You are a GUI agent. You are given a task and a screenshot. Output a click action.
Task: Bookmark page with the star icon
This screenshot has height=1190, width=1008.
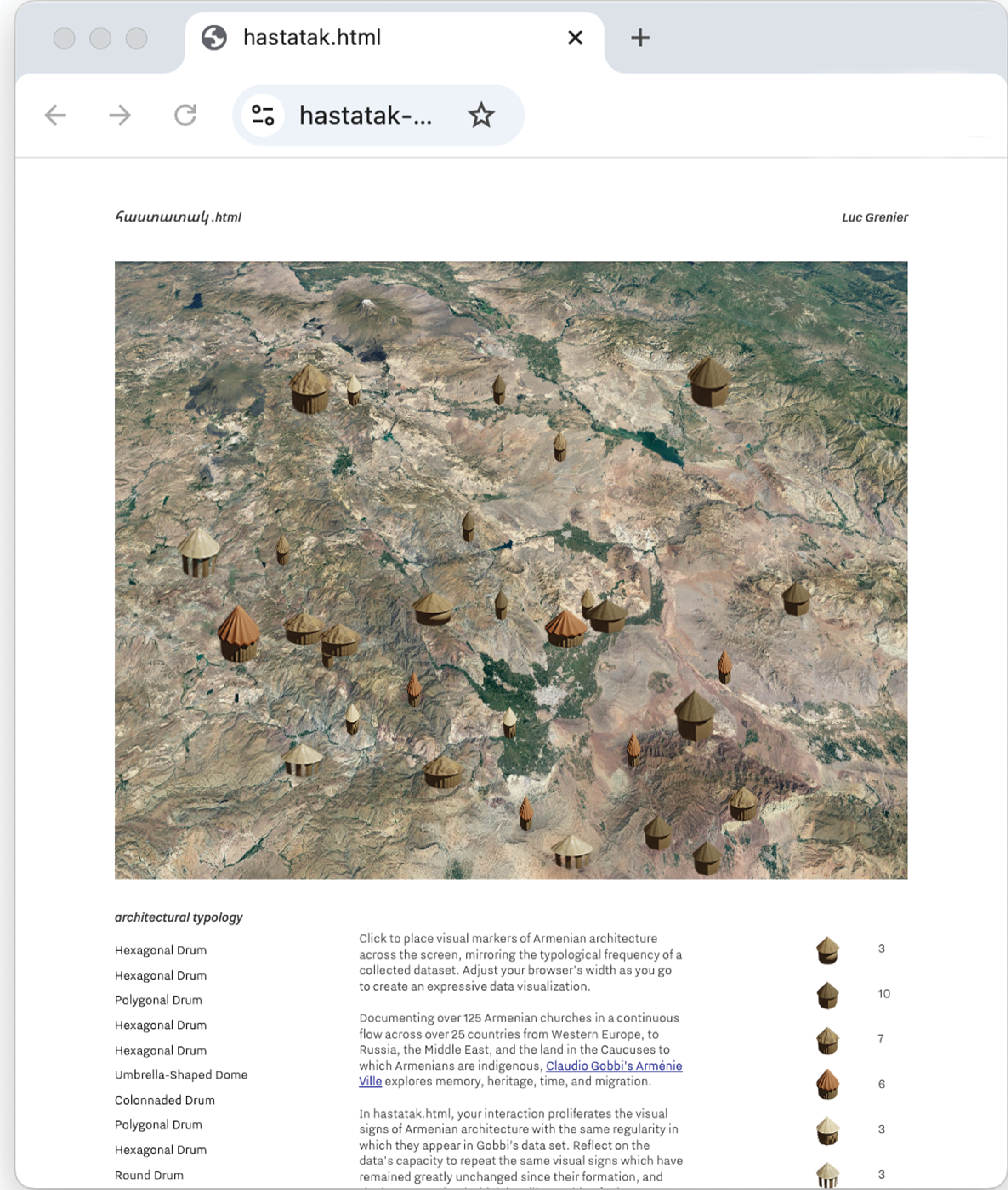(481, 115)
